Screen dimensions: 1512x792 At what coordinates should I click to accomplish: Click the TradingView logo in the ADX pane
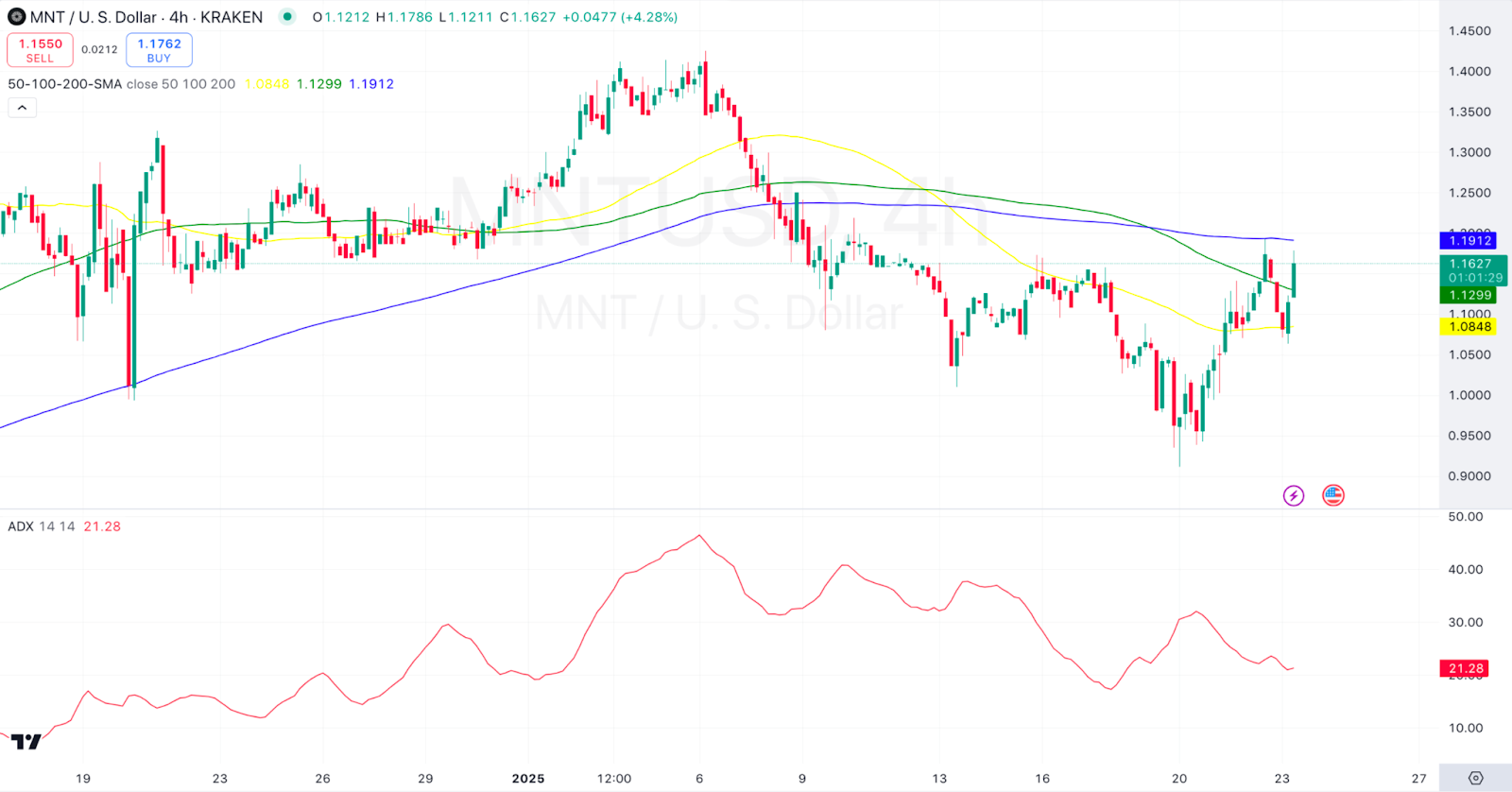coord(26,742)
